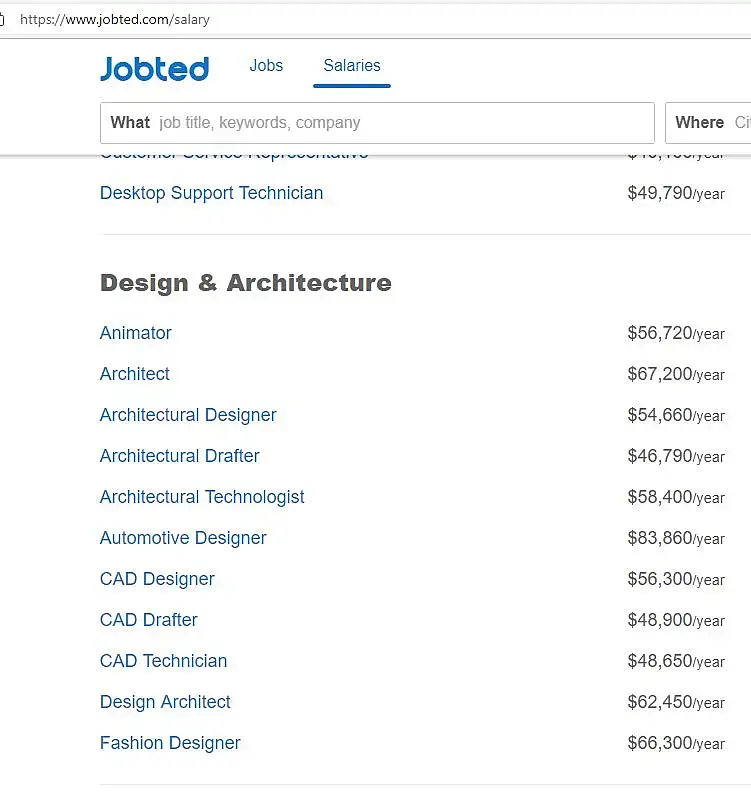Select the Architect salary link
Image resolution: width=751 pixels, height=802 pixels.
[135, 374]
